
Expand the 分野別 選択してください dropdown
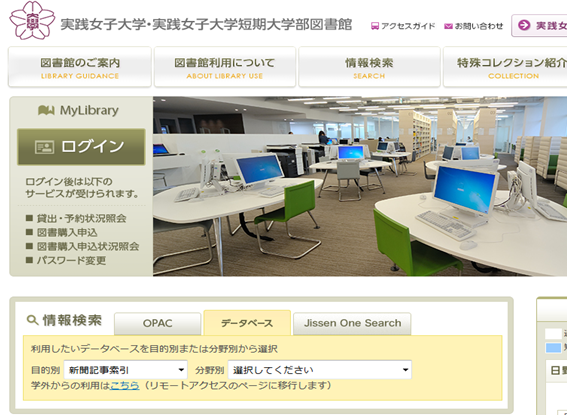tap(320, 370)
